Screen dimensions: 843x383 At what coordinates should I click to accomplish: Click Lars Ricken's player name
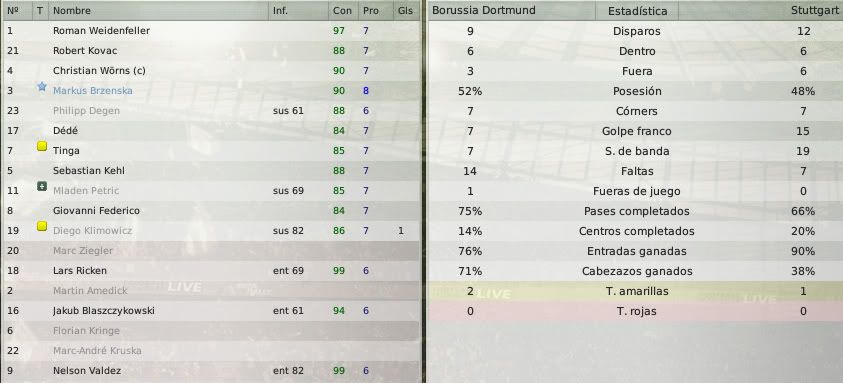80,271
